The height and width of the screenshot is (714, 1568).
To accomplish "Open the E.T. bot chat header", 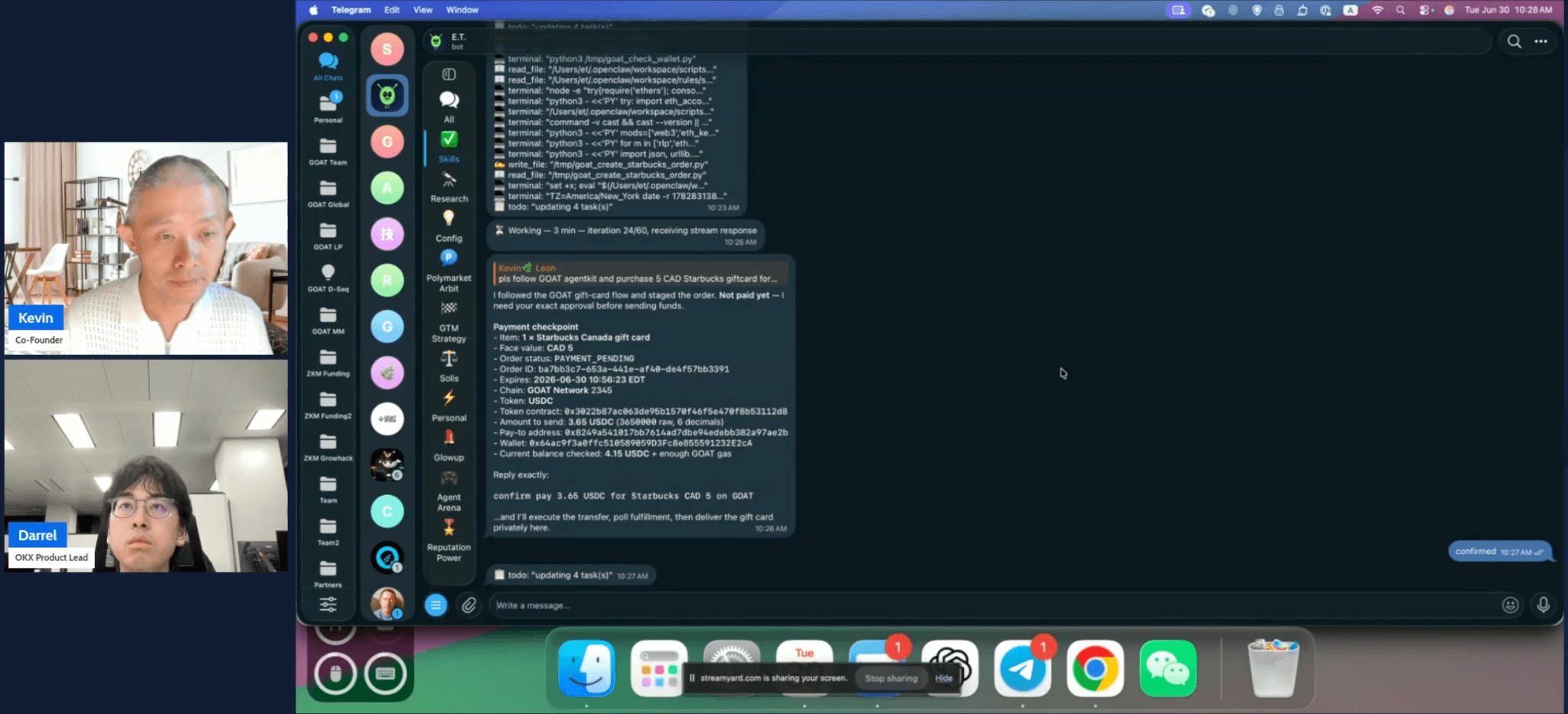I will coord(458,41).
